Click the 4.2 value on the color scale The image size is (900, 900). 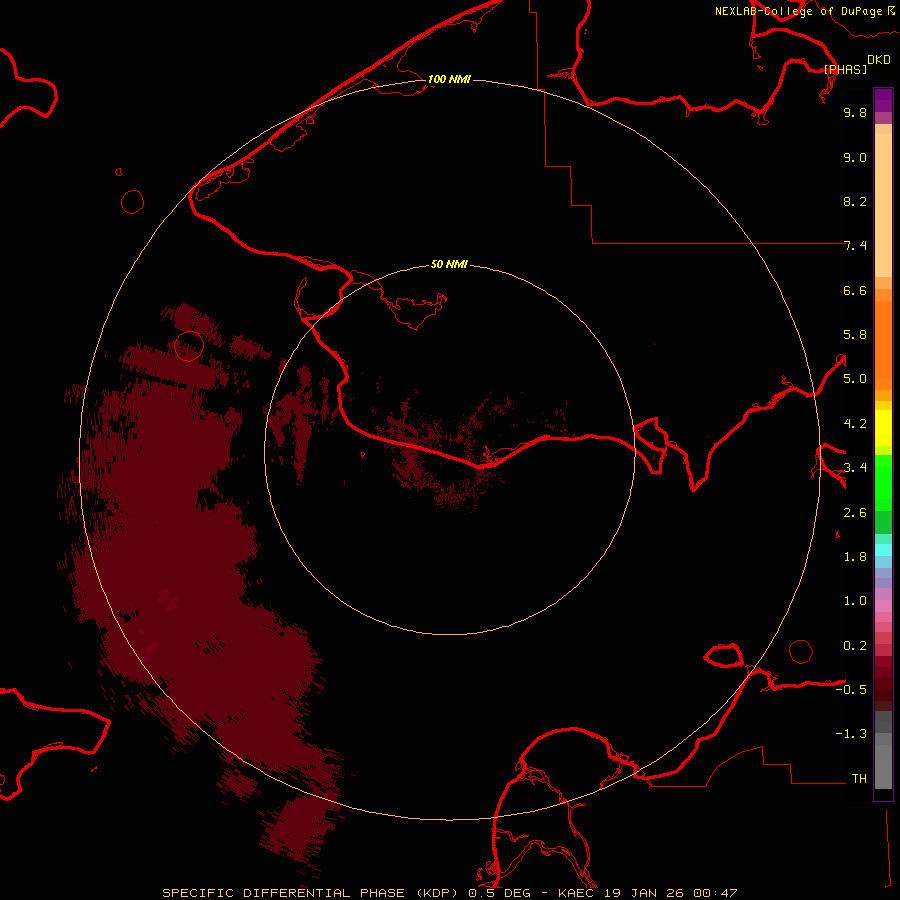(x=855, y=424)
